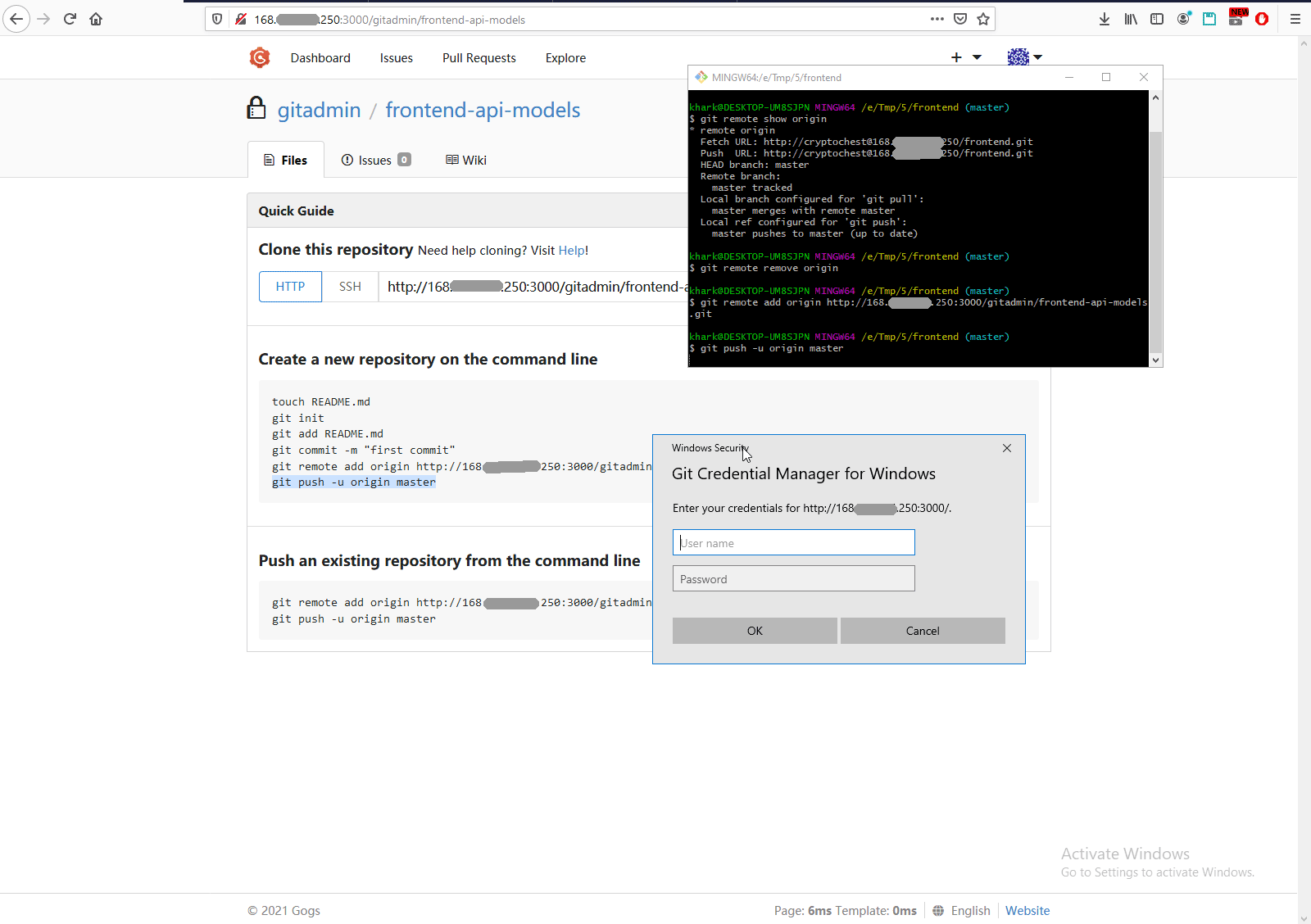This screenshot has height=924, width=1311.
Task: Click the terminal scrollbar up arrow
Action: (x=1155, y=97)
